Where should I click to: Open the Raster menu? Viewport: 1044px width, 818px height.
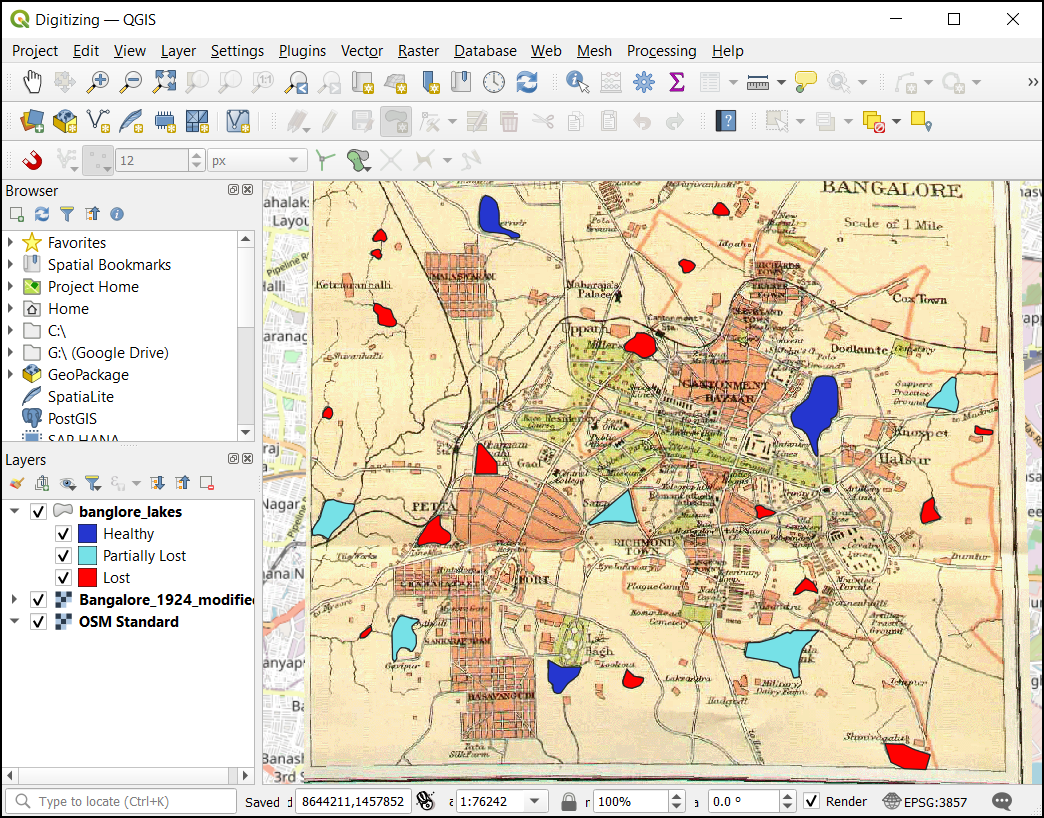pyautogui.click(x=418, y=51)
